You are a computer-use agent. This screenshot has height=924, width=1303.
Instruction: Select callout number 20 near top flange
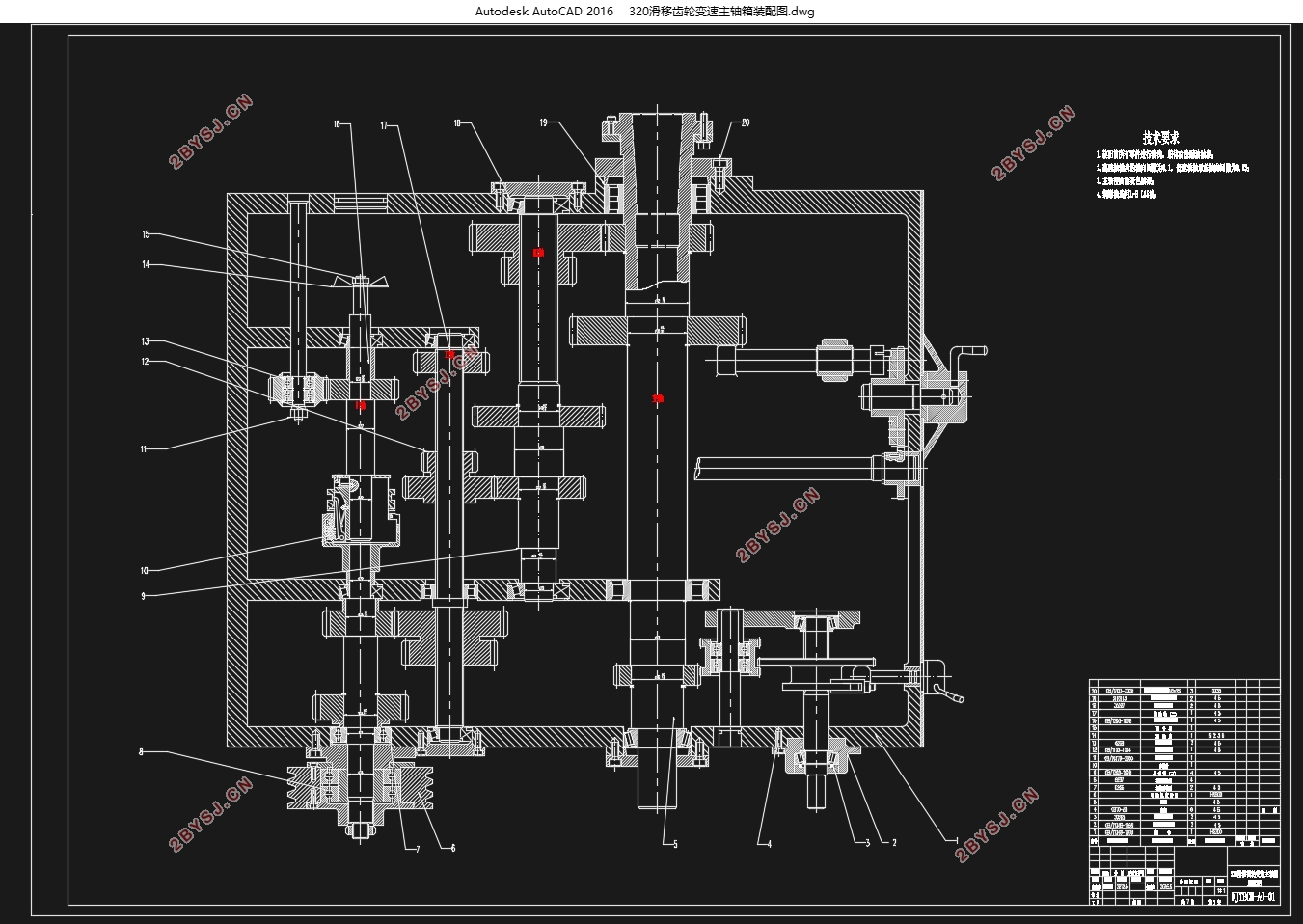pos(746,122)
